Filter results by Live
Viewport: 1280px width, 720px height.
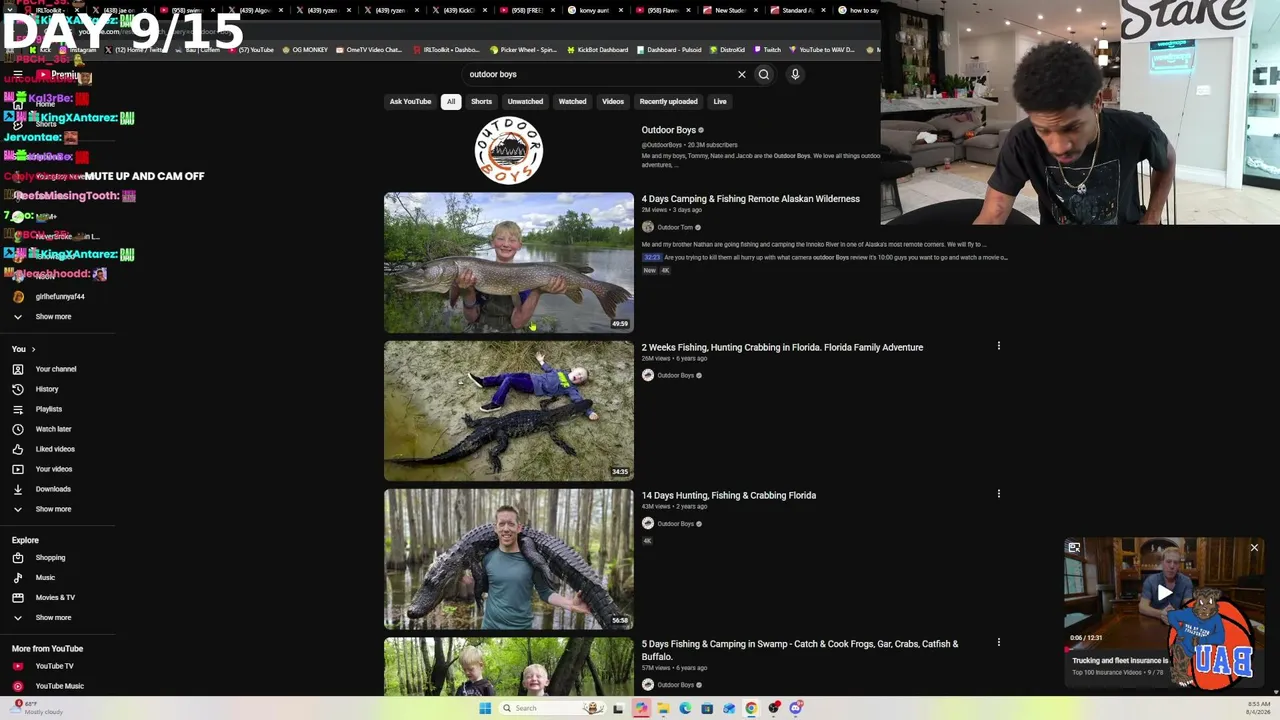point(720,101)
